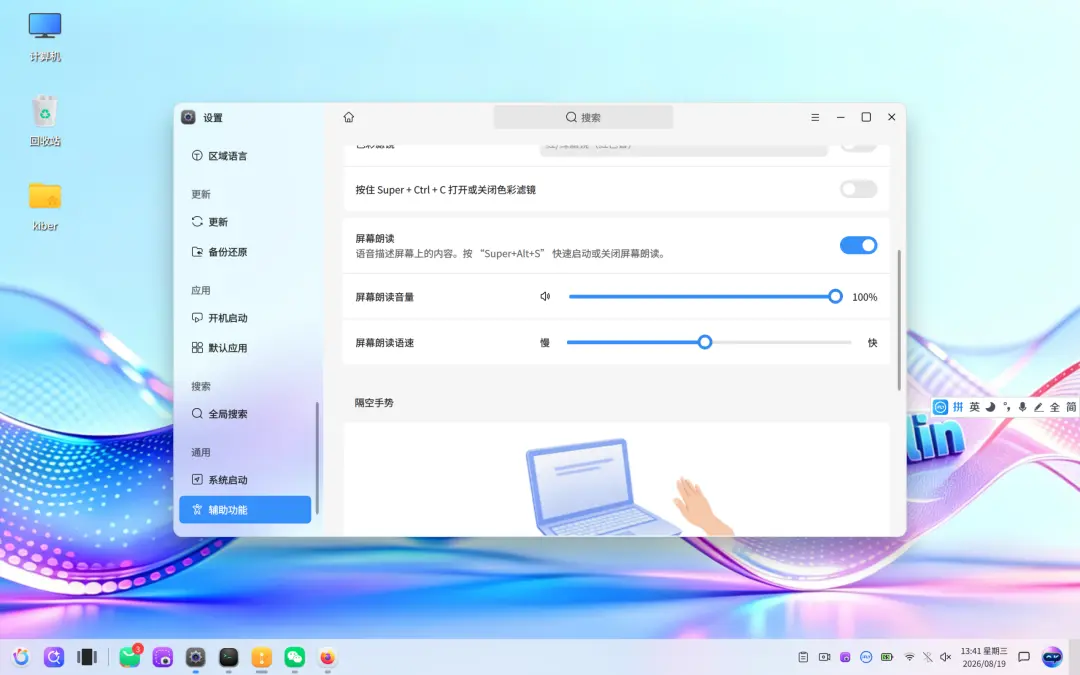Click the muted volume tray icon
The width and height of the screenshot is (1080, 675).
pyautogui.click(x=946, y=657)
